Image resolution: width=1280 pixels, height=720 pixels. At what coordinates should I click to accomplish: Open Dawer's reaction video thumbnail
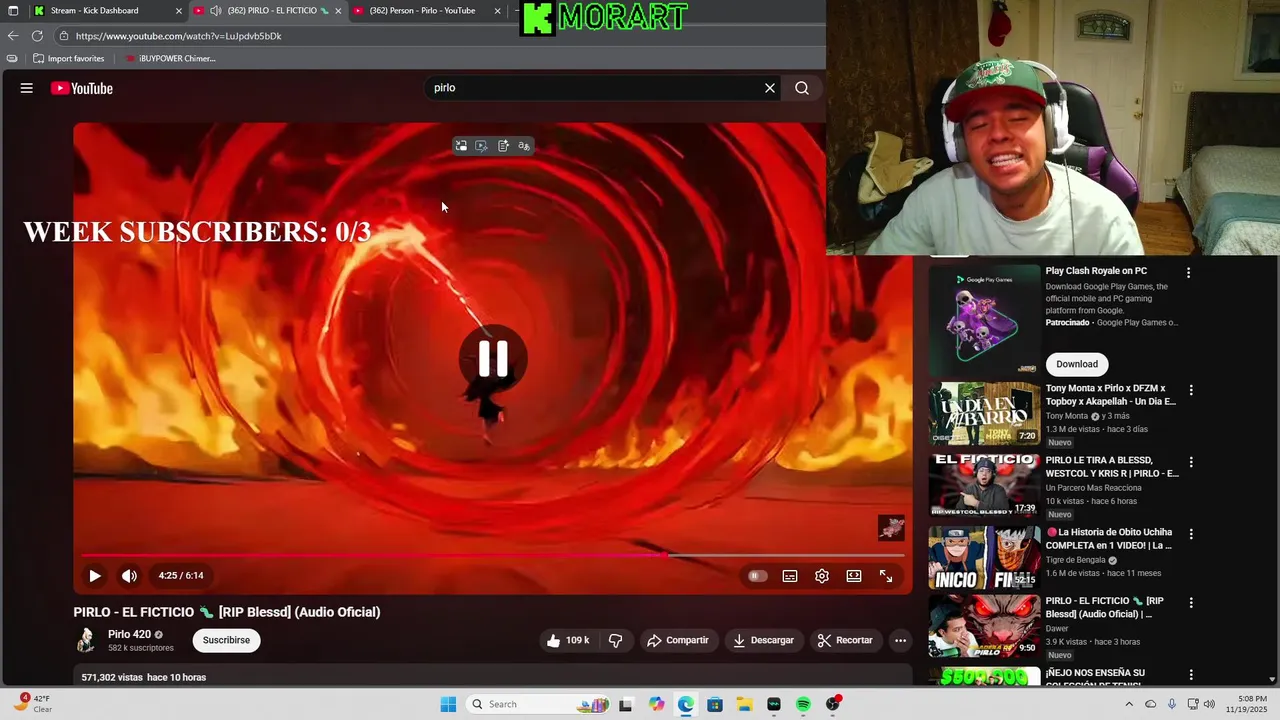coord(984,626)
